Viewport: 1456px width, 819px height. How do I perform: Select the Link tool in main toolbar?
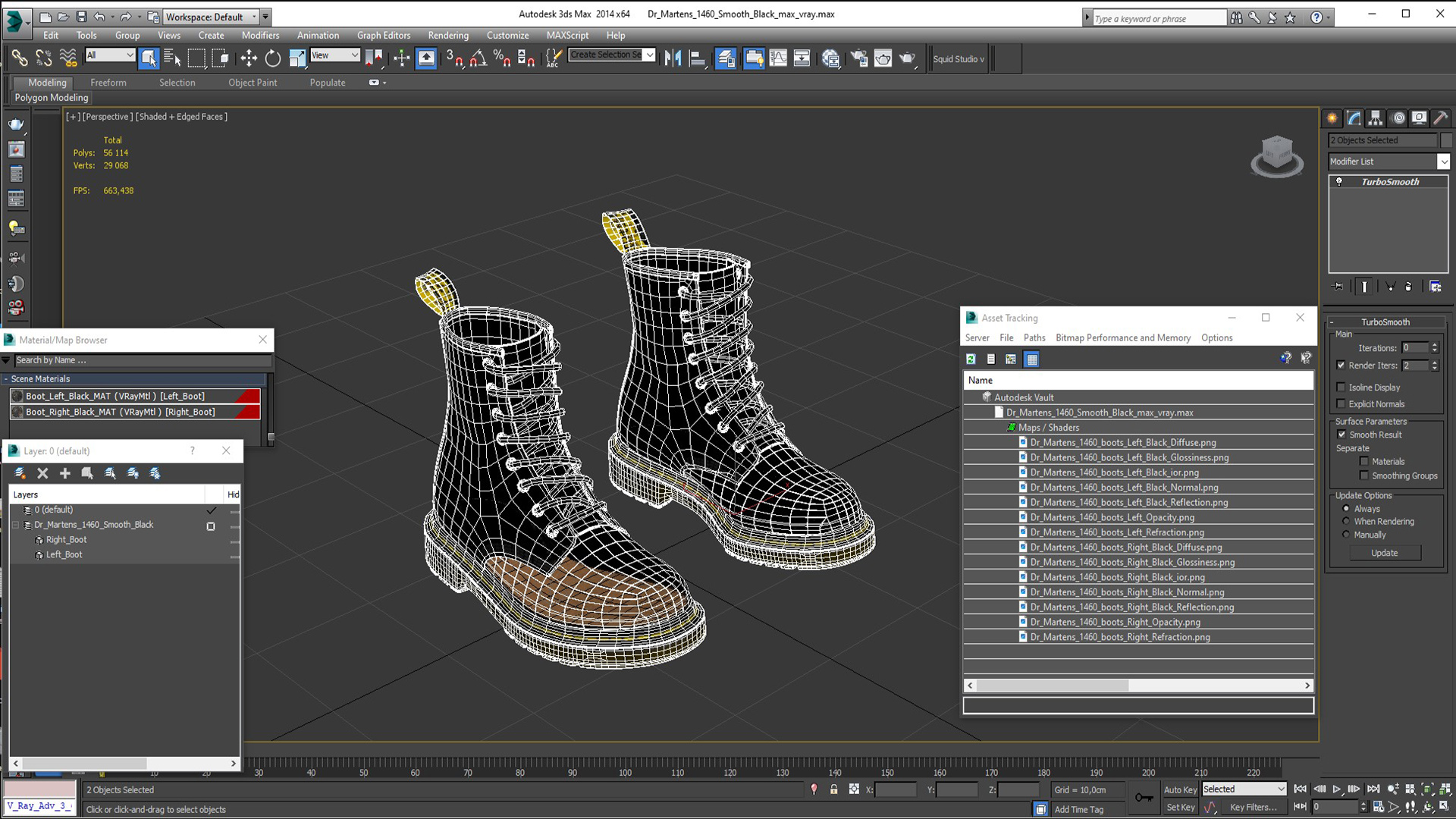(19, 58)
